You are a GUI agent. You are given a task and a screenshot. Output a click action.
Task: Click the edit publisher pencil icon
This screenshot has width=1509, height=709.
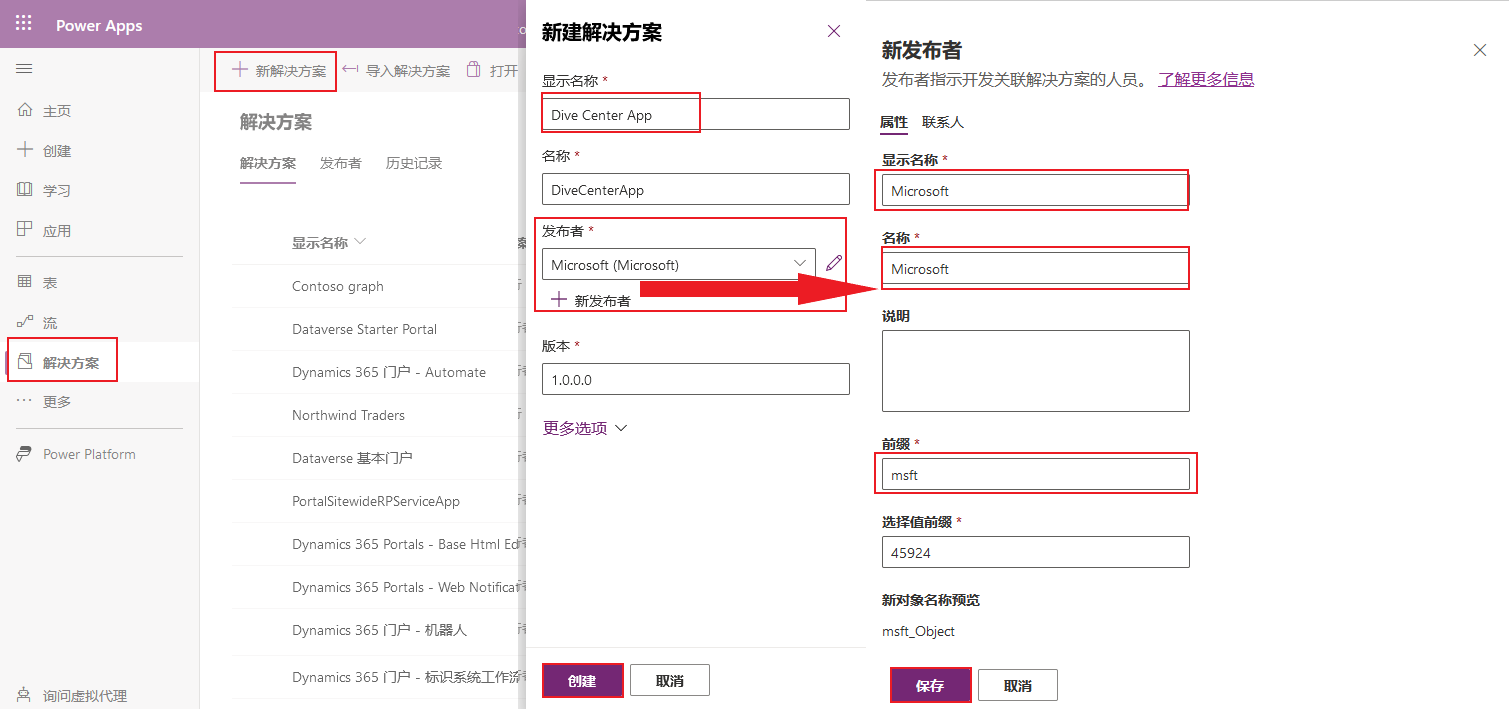coord(834,263)
